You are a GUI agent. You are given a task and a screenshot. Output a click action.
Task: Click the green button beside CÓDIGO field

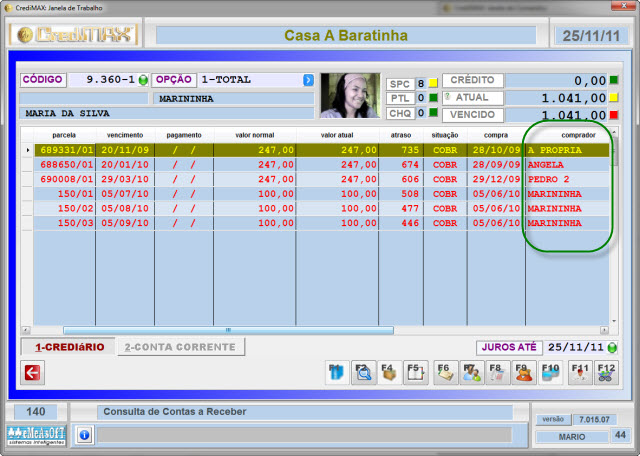142,80
